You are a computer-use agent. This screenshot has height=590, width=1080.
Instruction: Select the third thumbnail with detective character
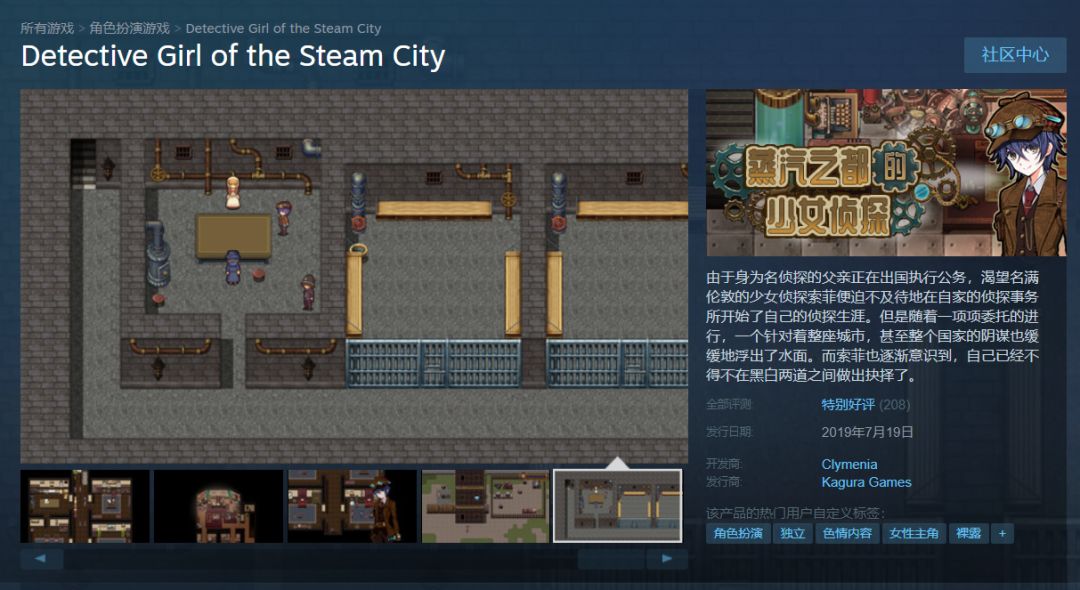point(352,506)
